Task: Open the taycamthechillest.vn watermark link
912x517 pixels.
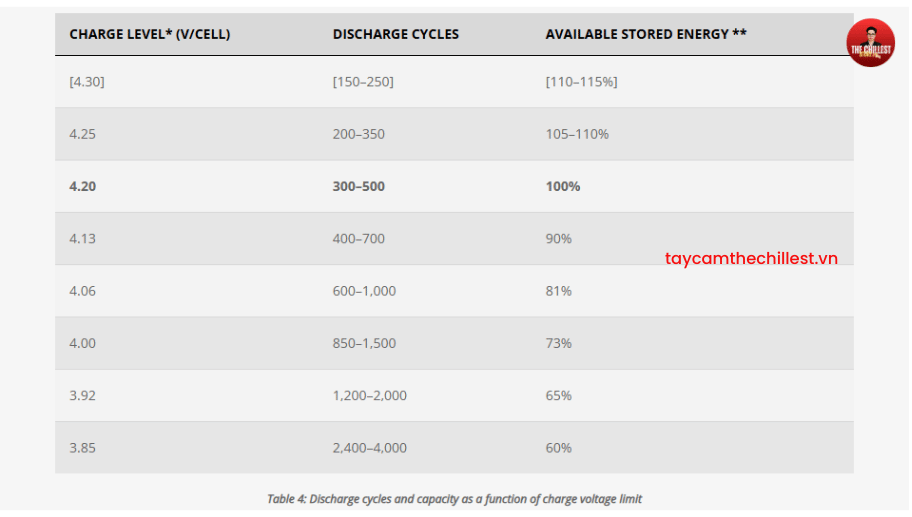Action: coord(751,258)
